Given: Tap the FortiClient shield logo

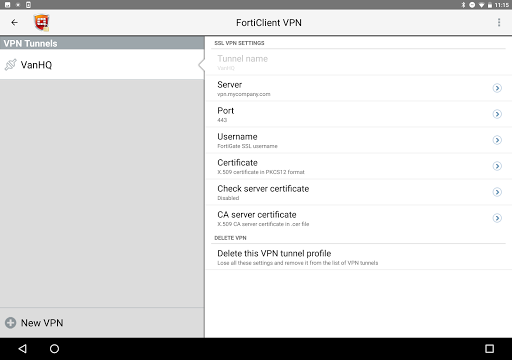Looking at the screenshot, I should pyautogui.click(x=42, y=23).
